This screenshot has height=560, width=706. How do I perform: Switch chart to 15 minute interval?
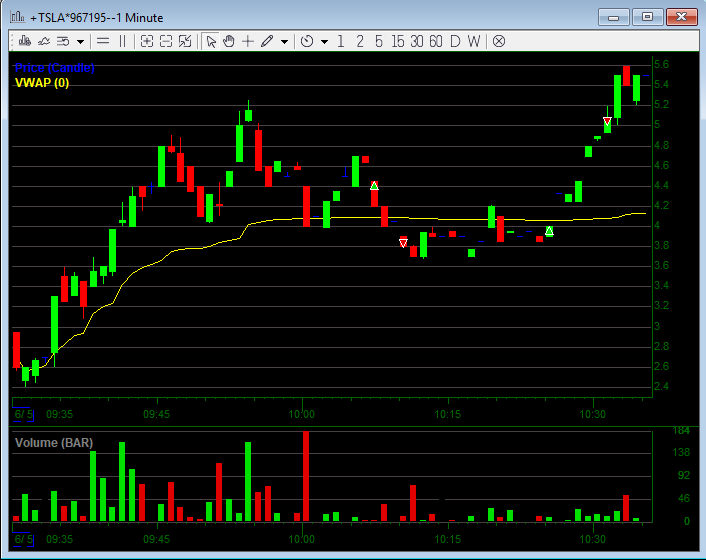click(398, 41)
